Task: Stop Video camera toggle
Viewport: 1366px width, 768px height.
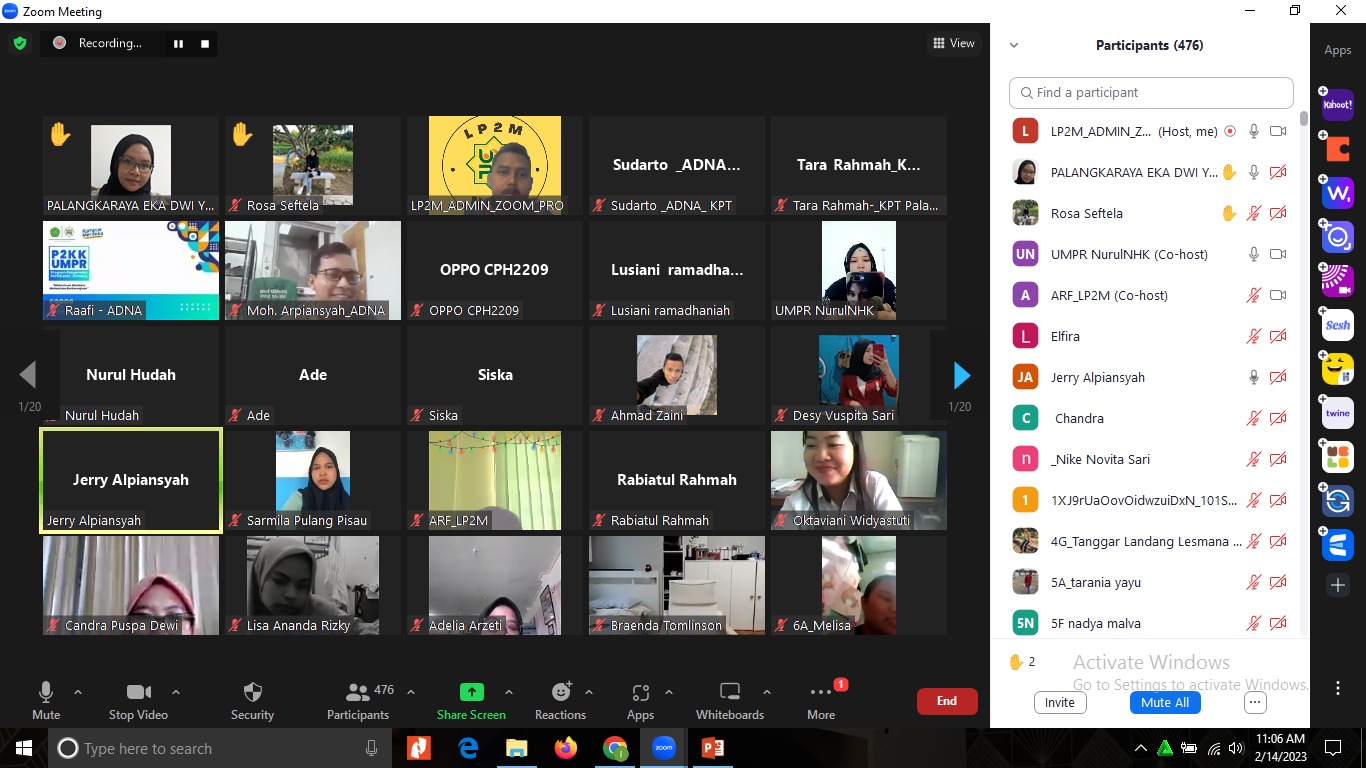Action: (x=138, y=699)
